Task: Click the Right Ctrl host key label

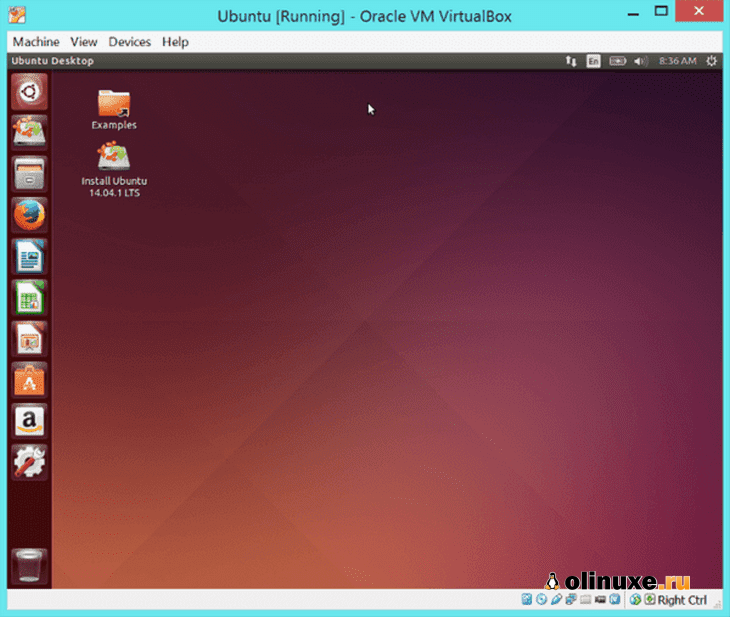Action: 682,600
